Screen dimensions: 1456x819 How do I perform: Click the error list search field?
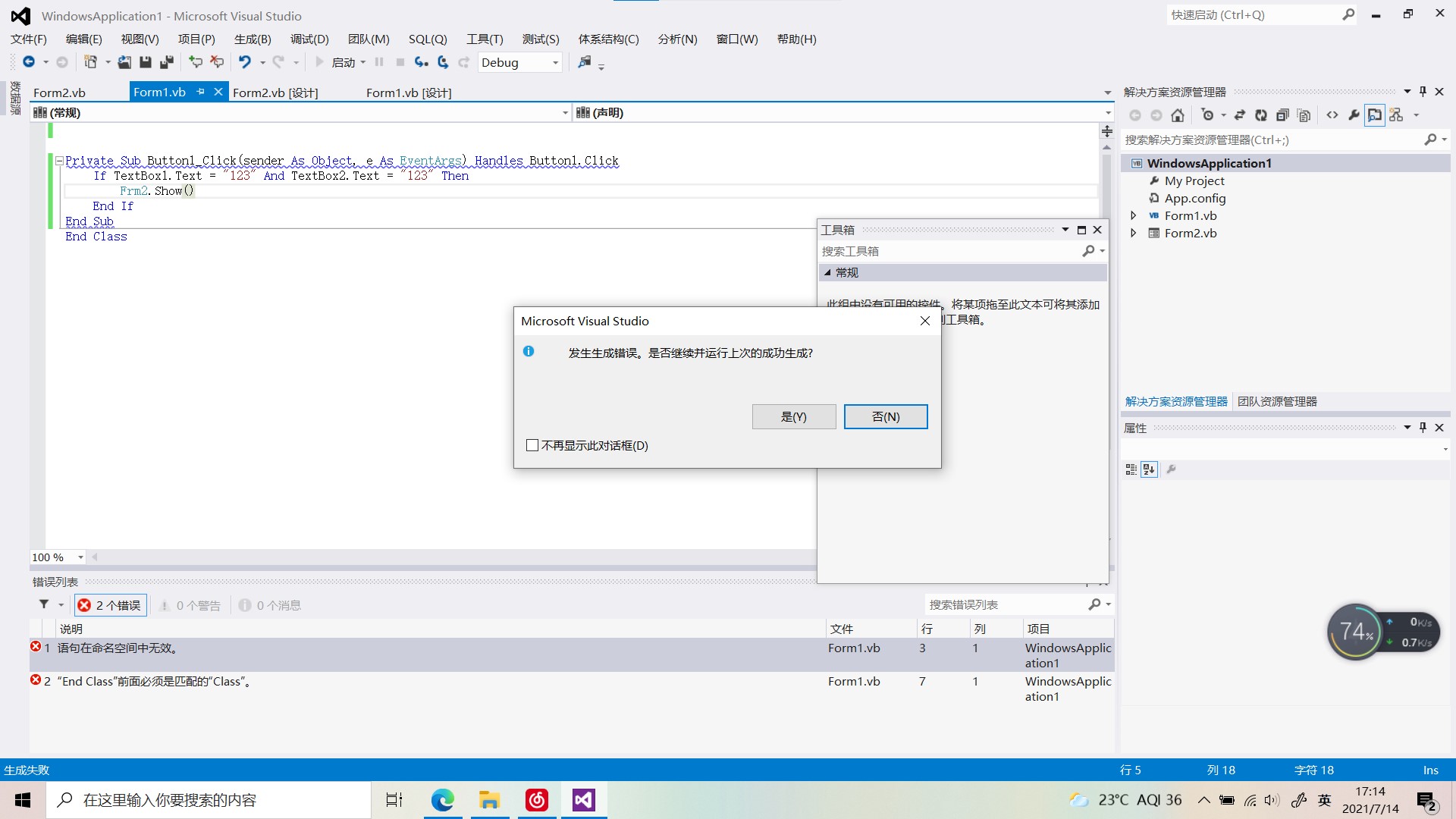click(1006, 604)
